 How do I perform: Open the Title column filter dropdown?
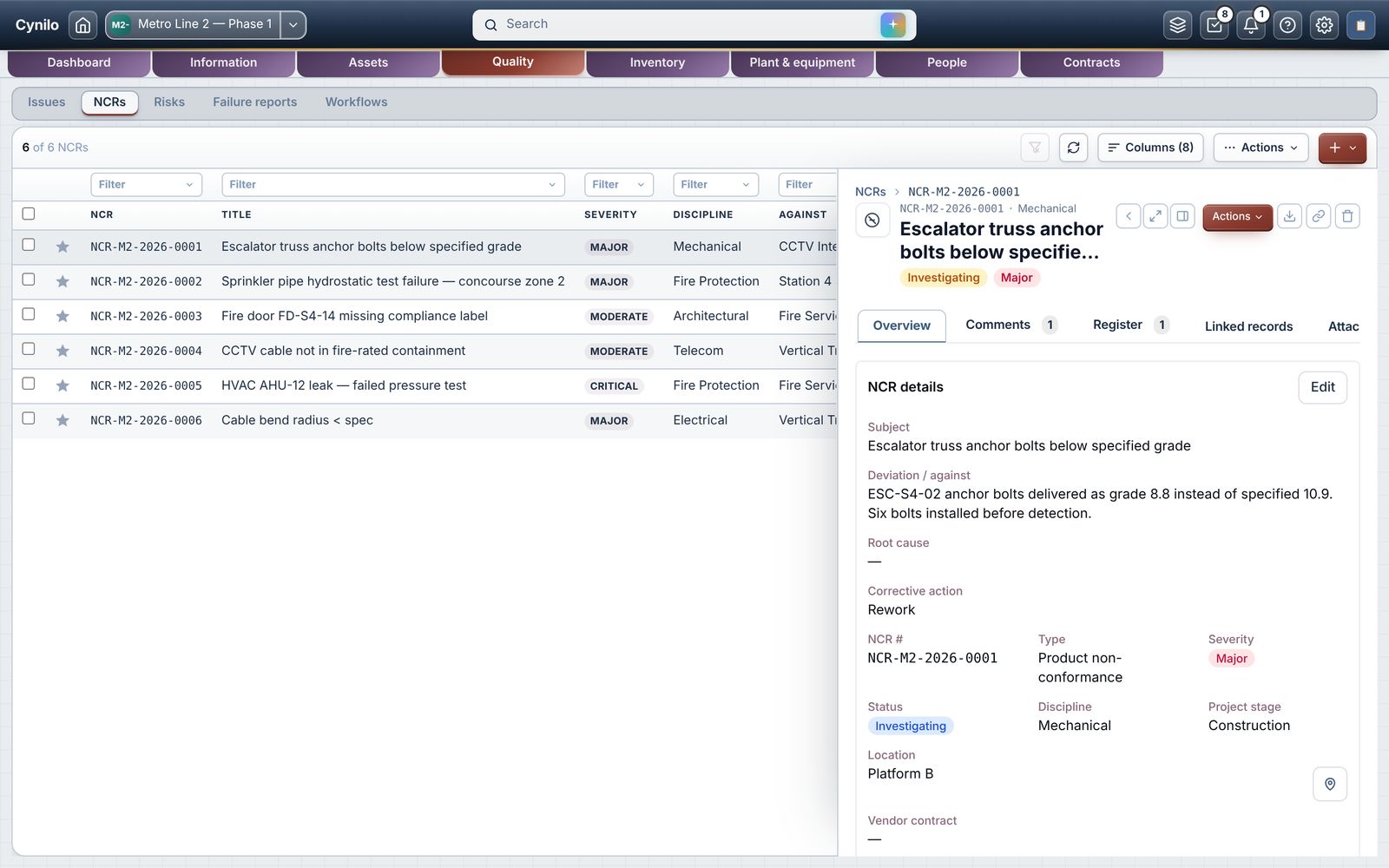pyautogui.click(x=392, y=184)
